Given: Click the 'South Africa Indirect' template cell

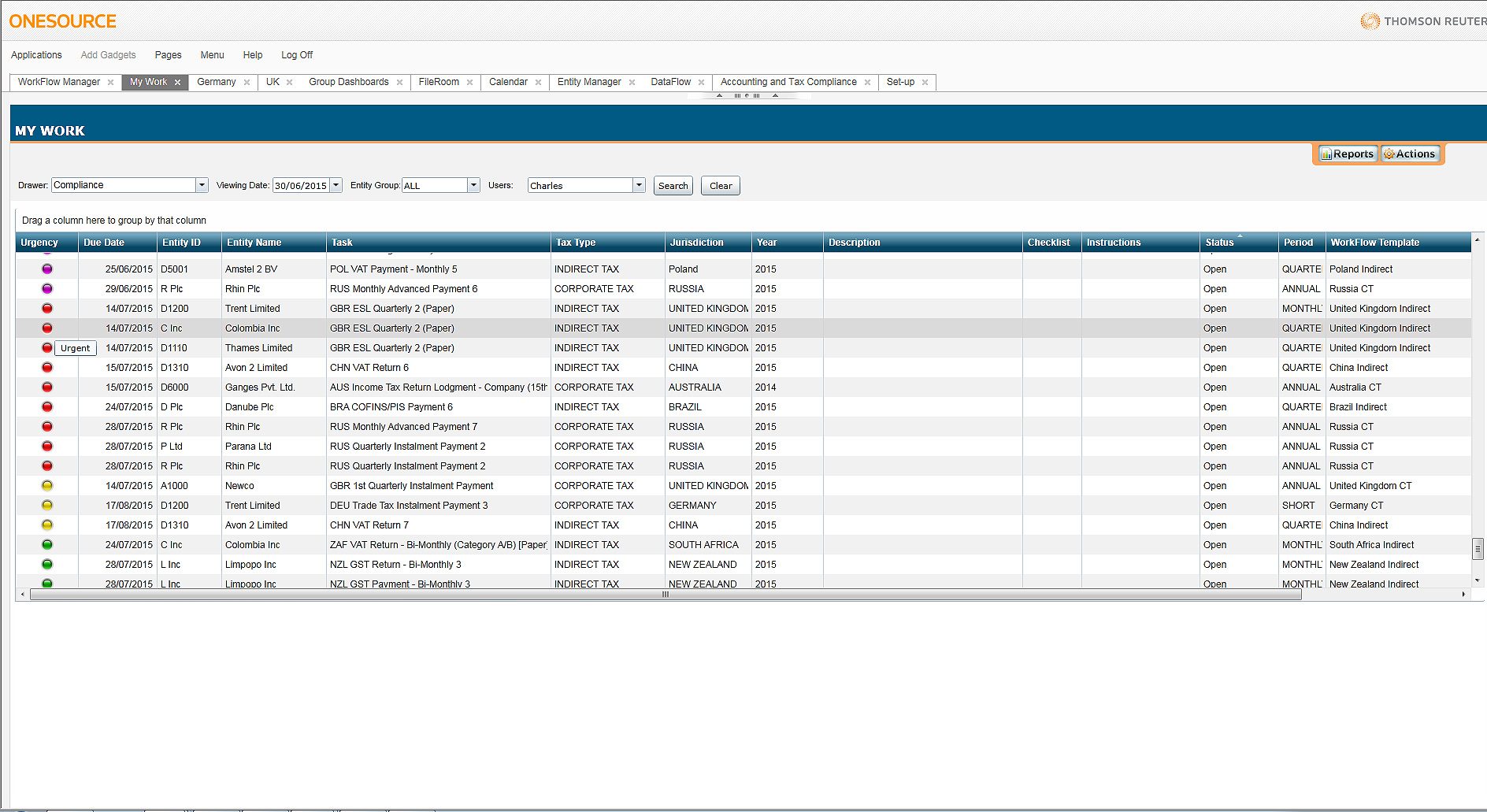Looking at the screenshot, I should click(x=1398, y=545).
